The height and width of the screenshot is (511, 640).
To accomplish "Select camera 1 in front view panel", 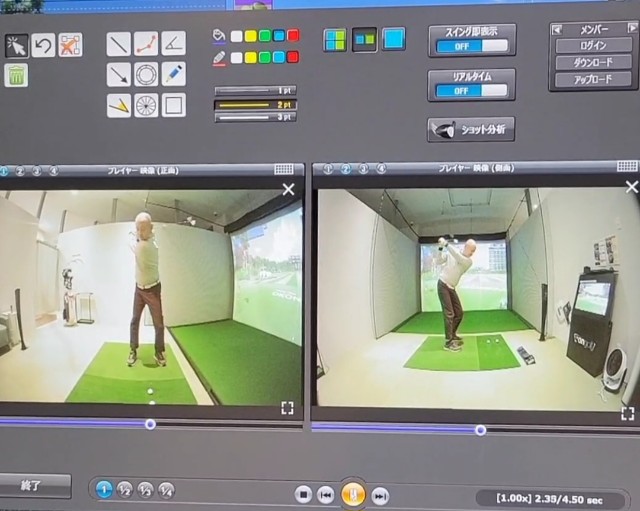I will click(x=4, y=171).
